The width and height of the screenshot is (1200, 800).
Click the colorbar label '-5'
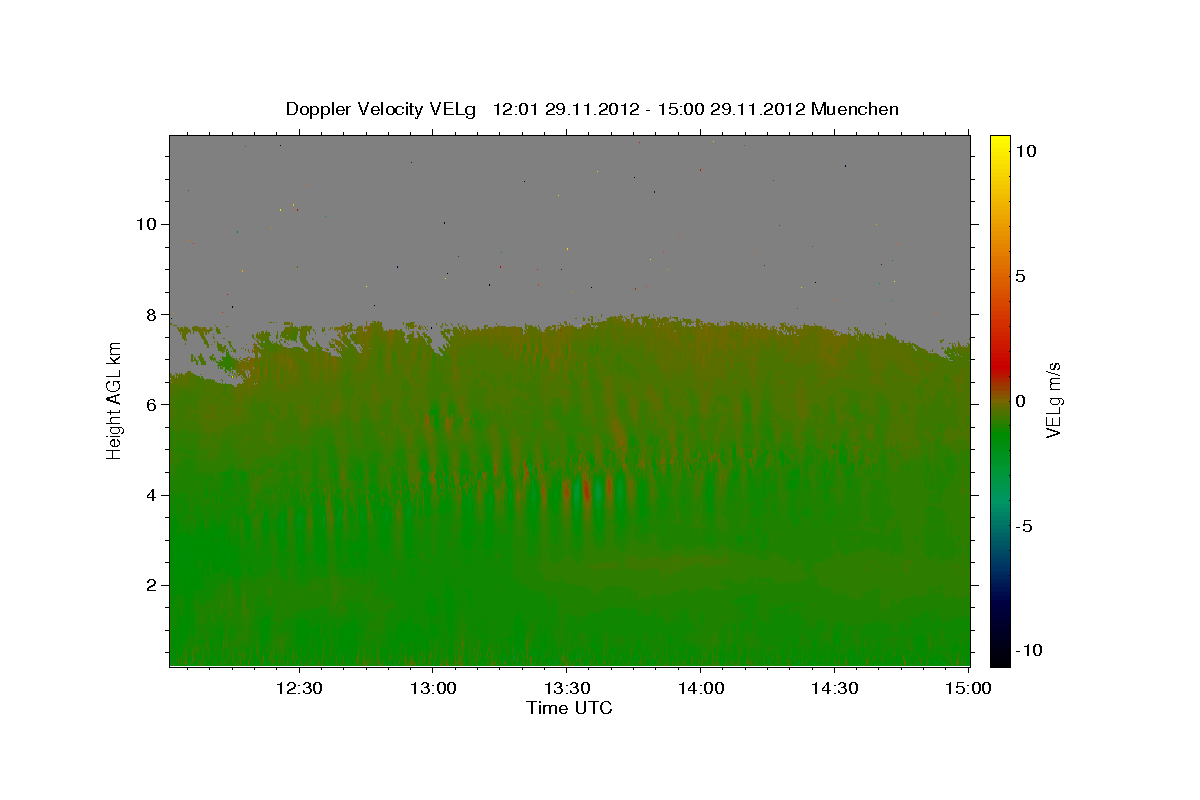[x=1023, y=526]
